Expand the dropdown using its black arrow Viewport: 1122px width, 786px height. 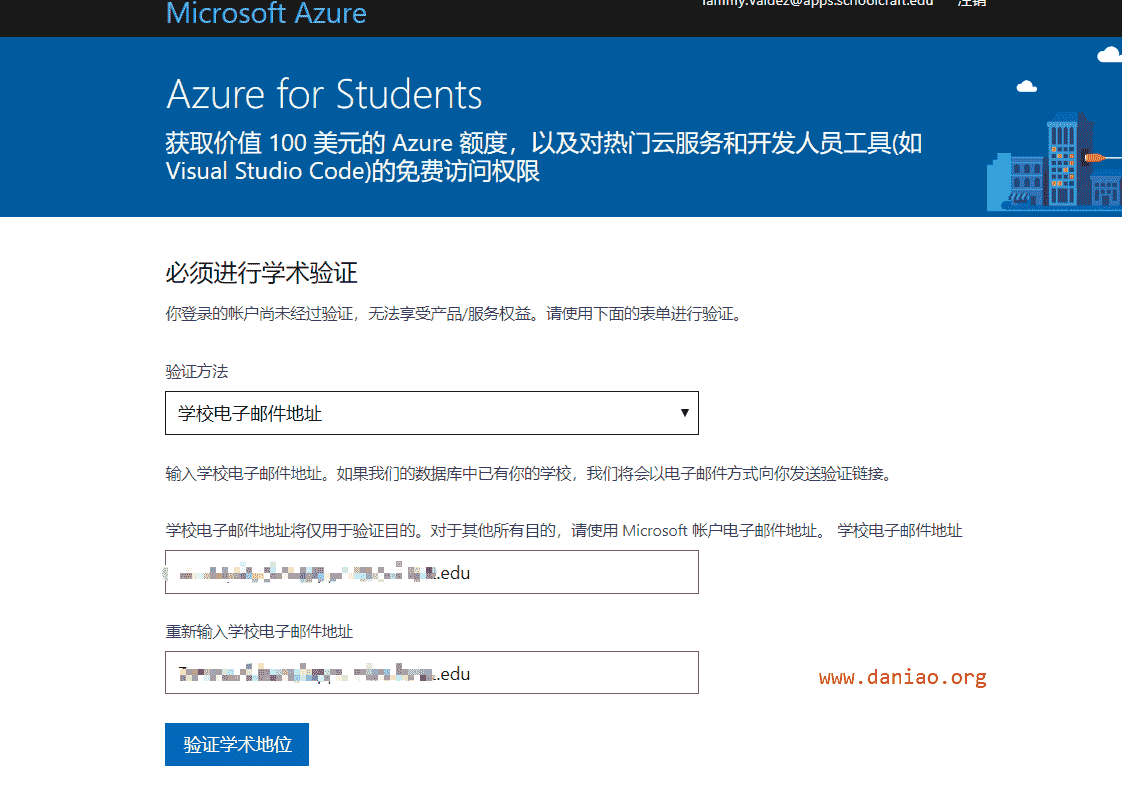click(x=685, y=412)
